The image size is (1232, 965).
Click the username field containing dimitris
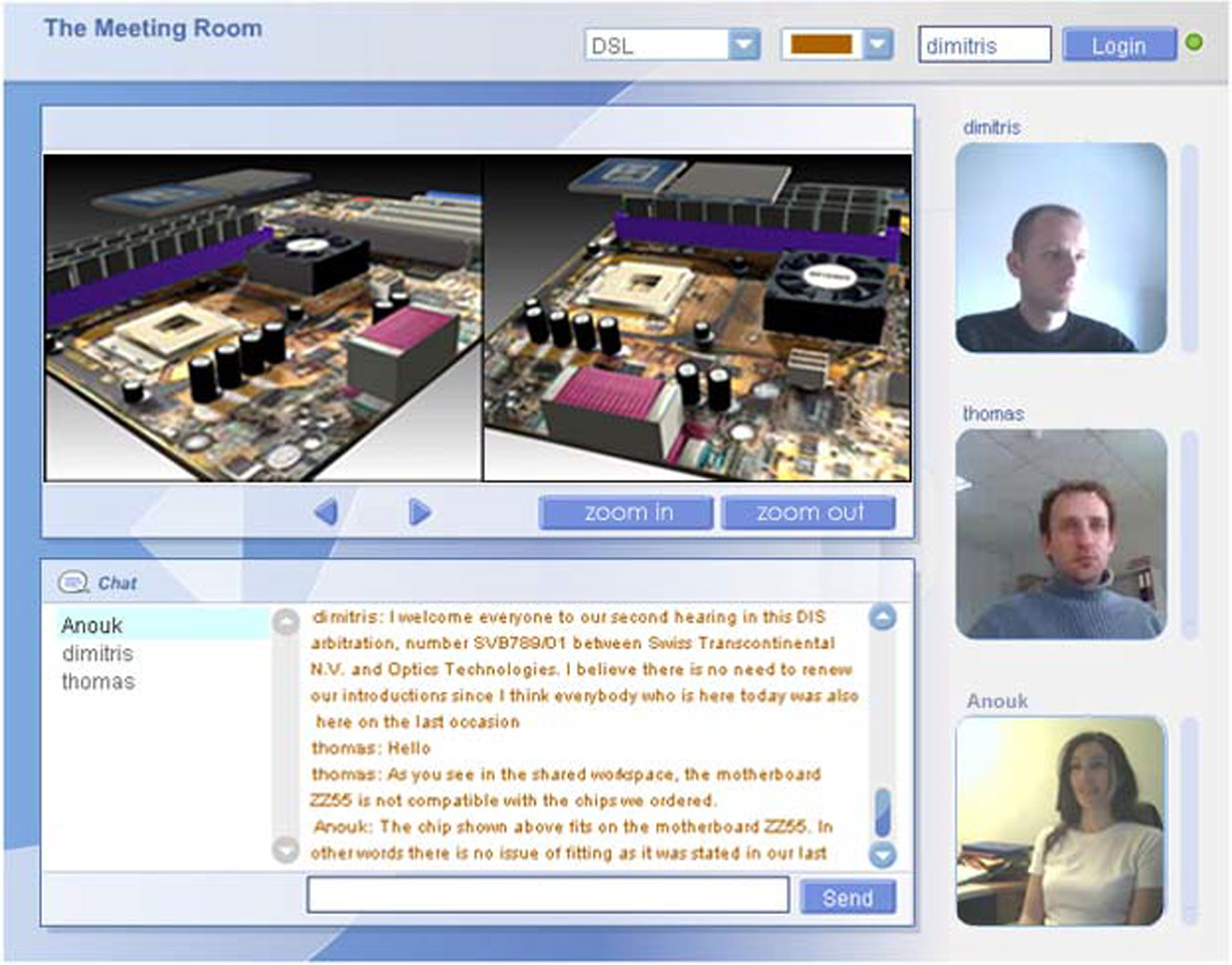[x=985, y=45]
